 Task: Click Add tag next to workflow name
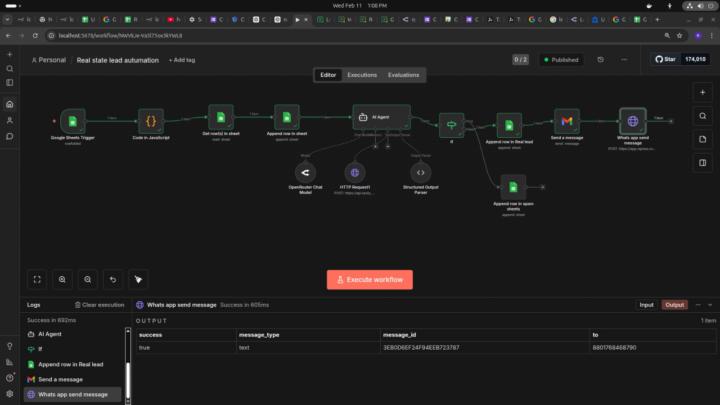pos(182,60)
